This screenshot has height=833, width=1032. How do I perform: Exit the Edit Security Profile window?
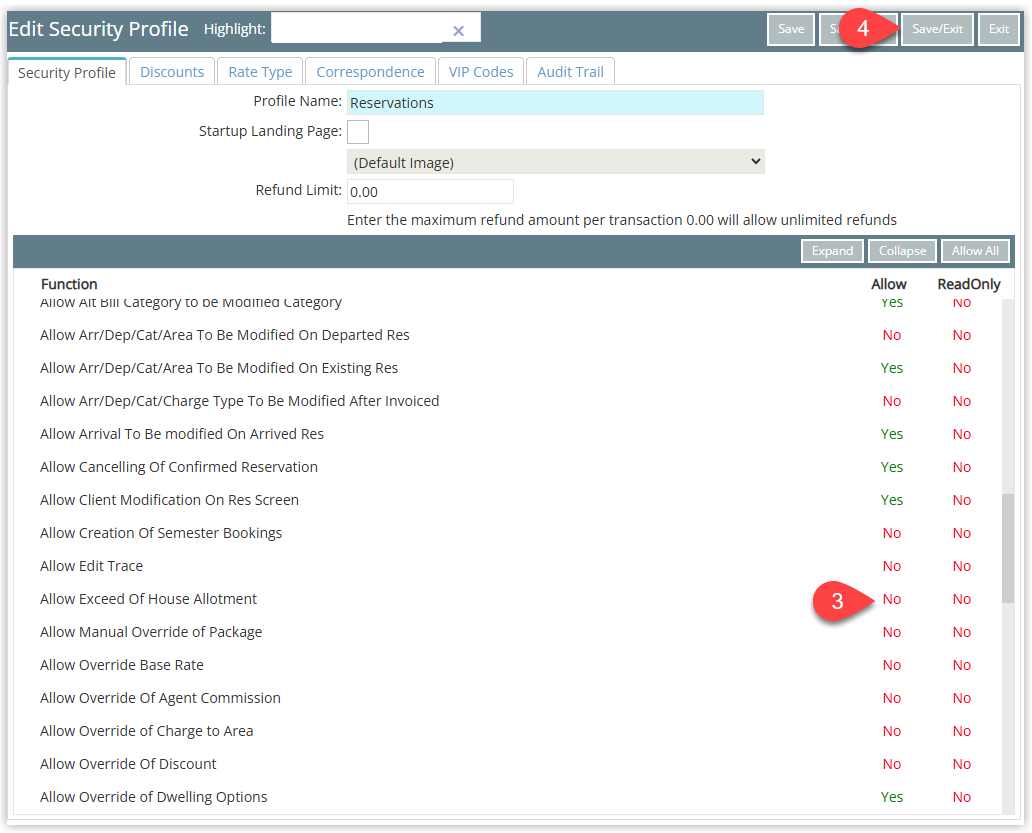998,29
